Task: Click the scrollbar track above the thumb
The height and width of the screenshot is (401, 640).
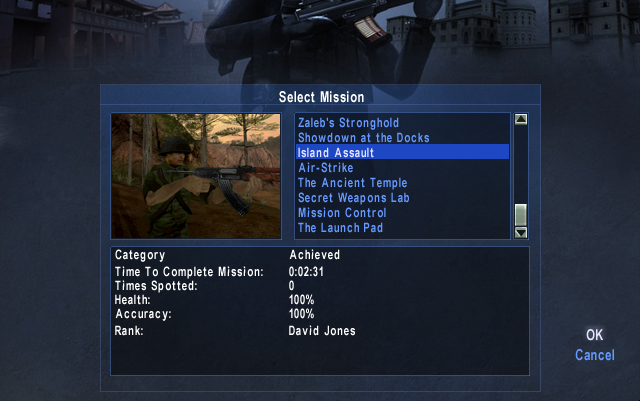Action: coord(520,164)
